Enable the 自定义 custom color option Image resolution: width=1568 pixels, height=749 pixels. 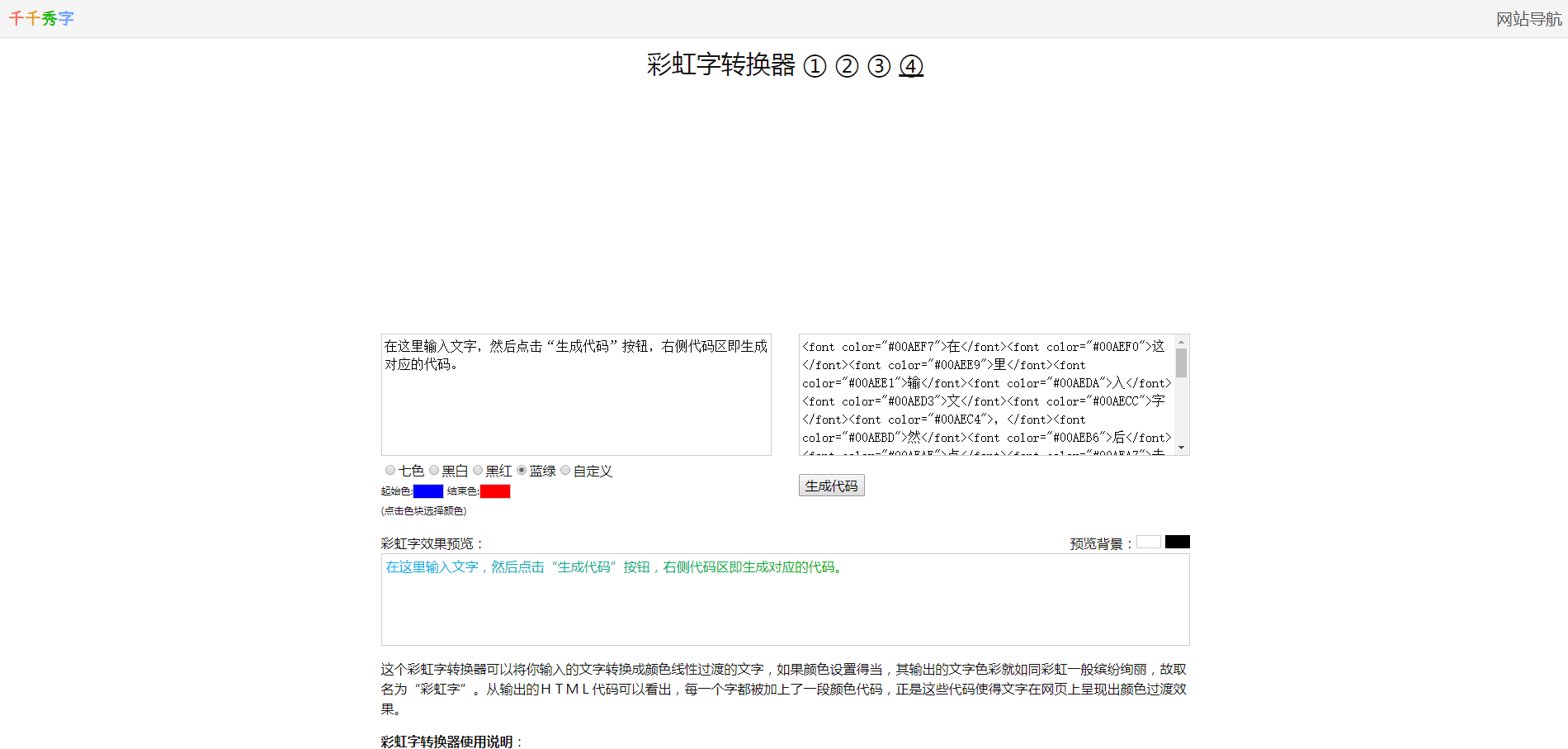[x=565, y=471]
